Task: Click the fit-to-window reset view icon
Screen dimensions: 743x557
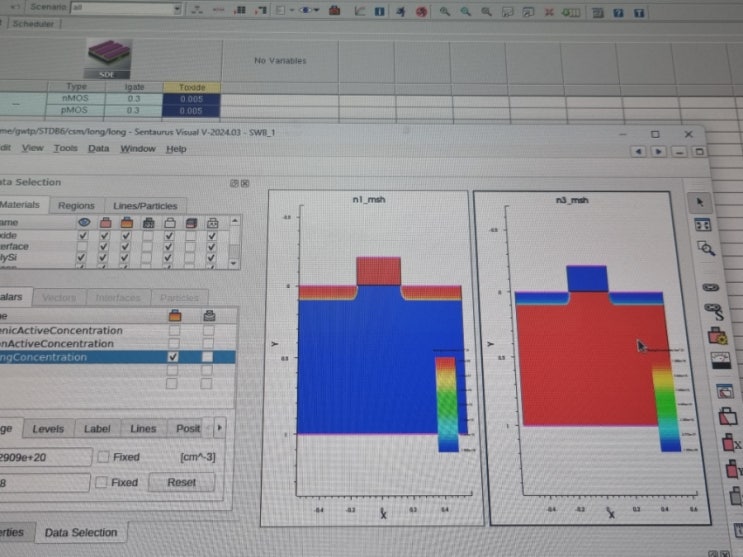Action: pyautogui.click(x=702, y=225)
